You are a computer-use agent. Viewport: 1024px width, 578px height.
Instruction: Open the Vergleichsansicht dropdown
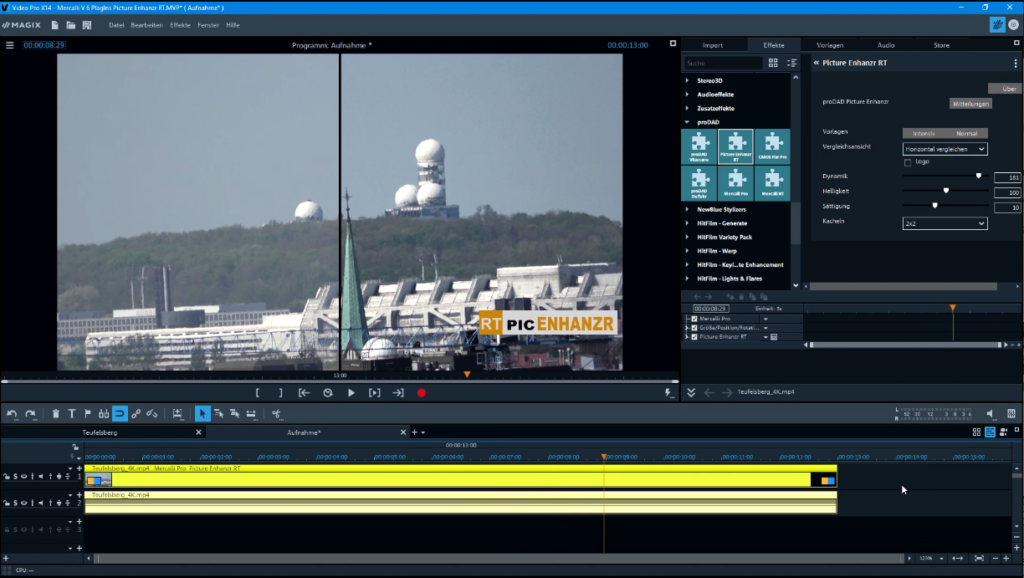pos(945,149)
